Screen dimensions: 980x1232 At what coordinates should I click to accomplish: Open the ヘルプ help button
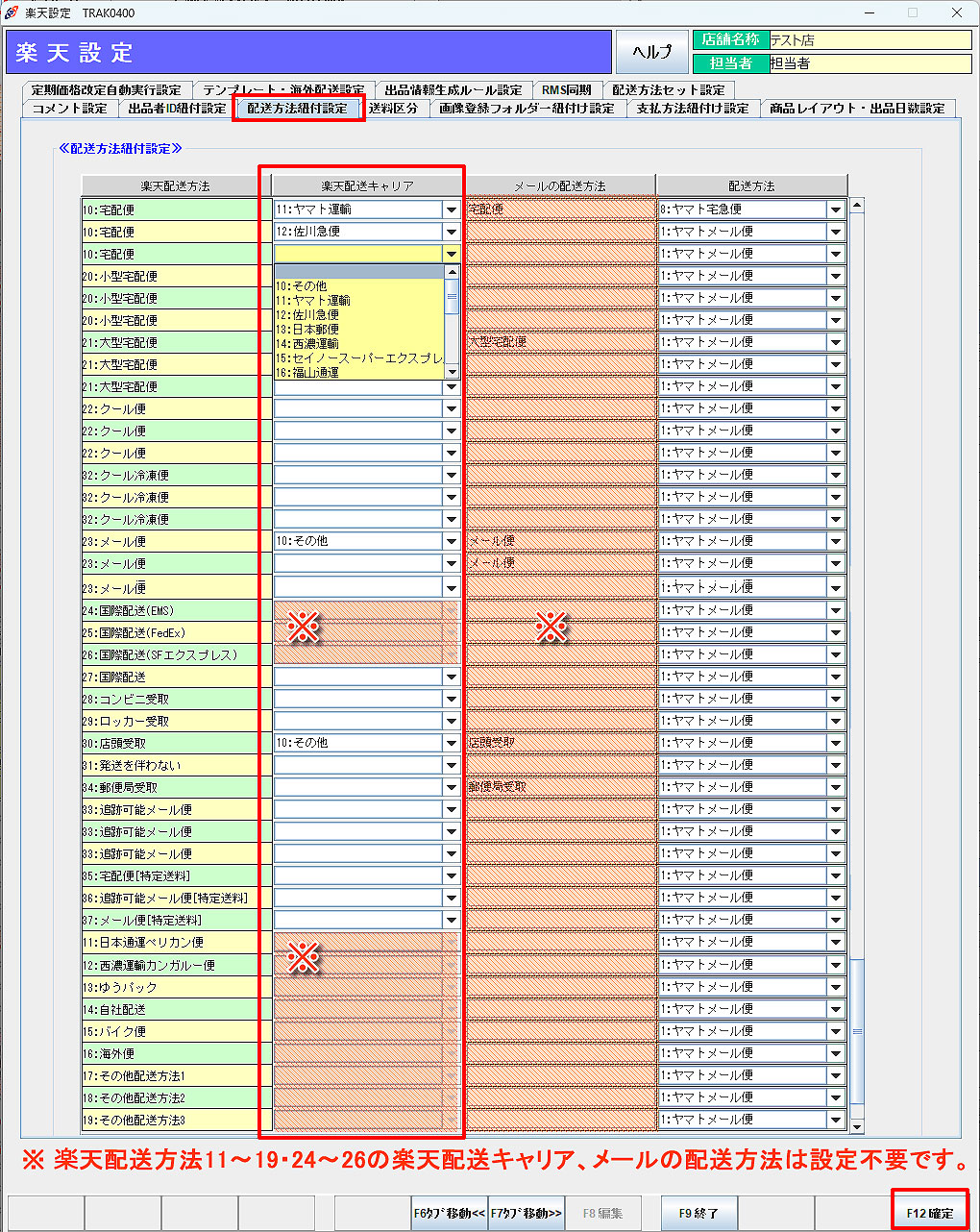(652, 52)
